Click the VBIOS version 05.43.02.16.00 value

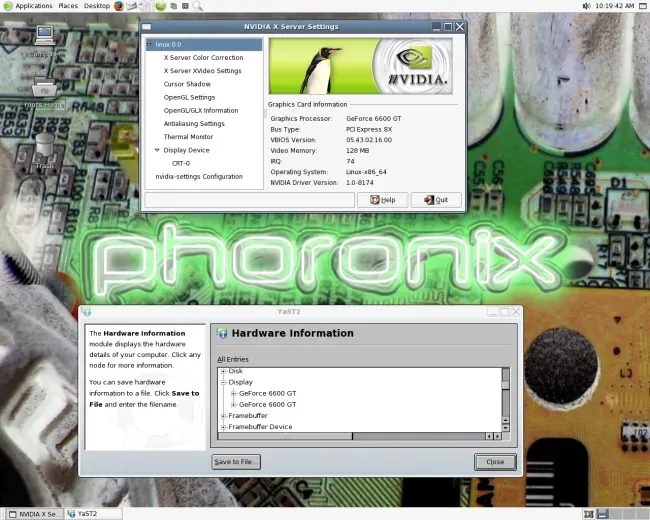tap(369, 140)
